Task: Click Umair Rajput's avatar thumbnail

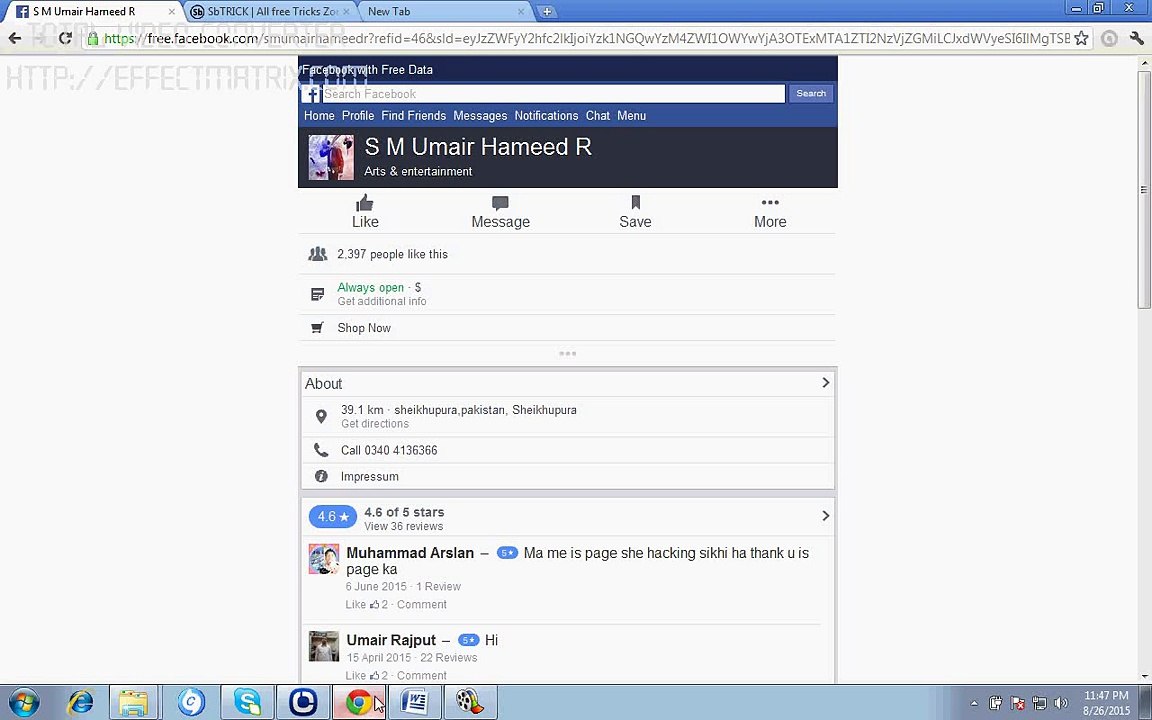Action: pos(324,646)
